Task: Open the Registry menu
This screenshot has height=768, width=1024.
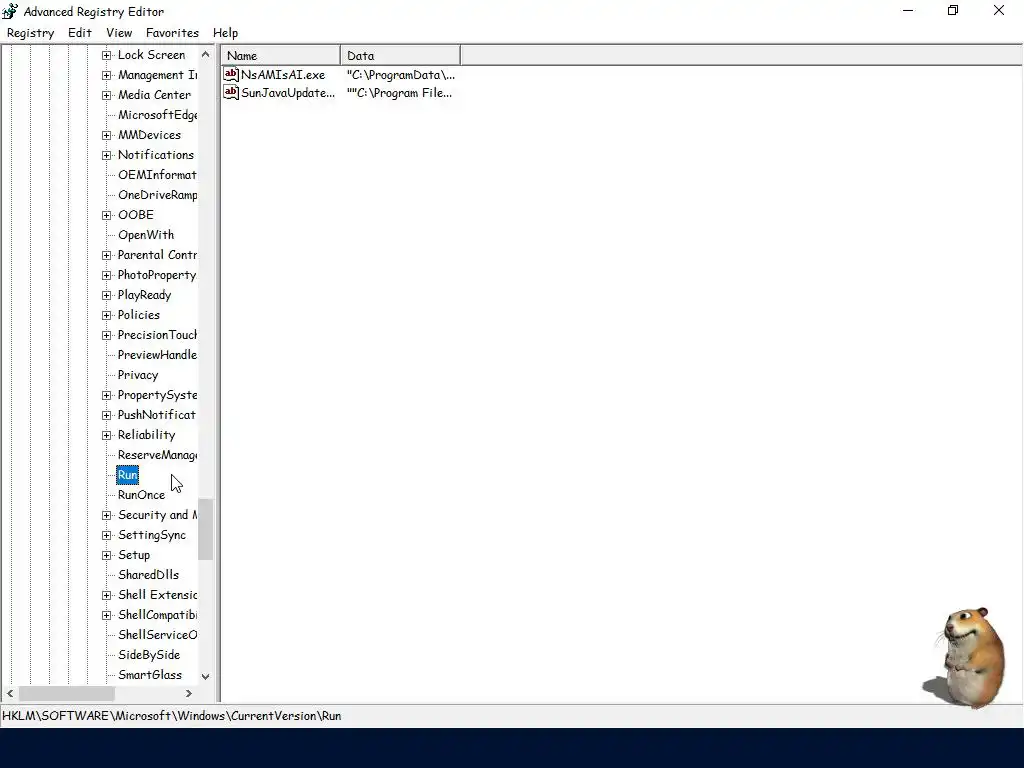Action: (30, 33)
